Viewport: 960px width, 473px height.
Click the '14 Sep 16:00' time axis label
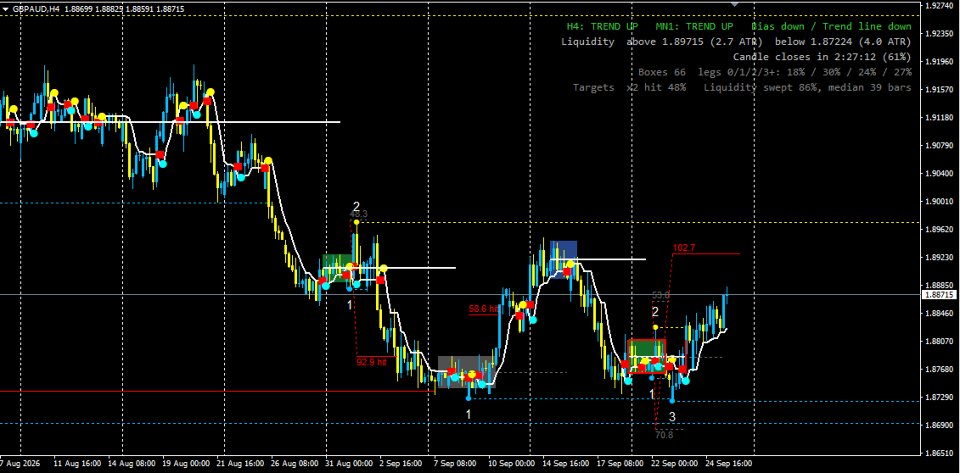(x=567, y=463)
